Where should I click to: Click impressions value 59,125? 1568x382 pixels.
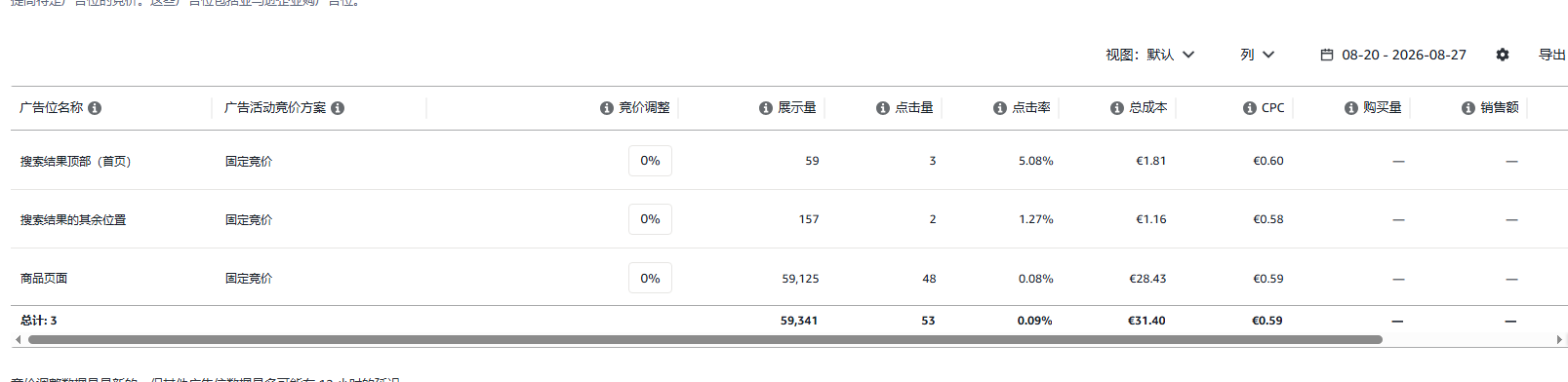coord(800,279)
